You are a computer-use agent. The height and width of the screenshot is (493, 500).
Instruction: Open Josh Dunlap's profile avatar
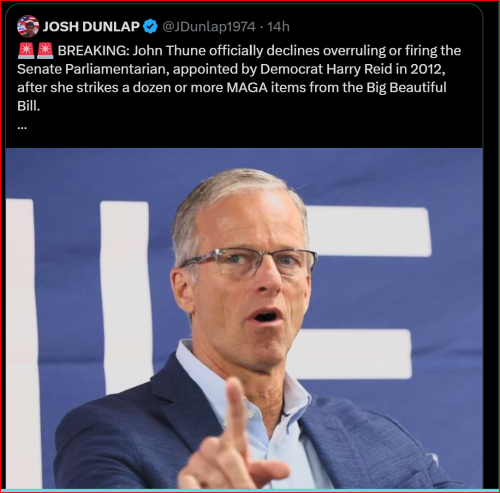pyautogui.click(x=28, y=26)
